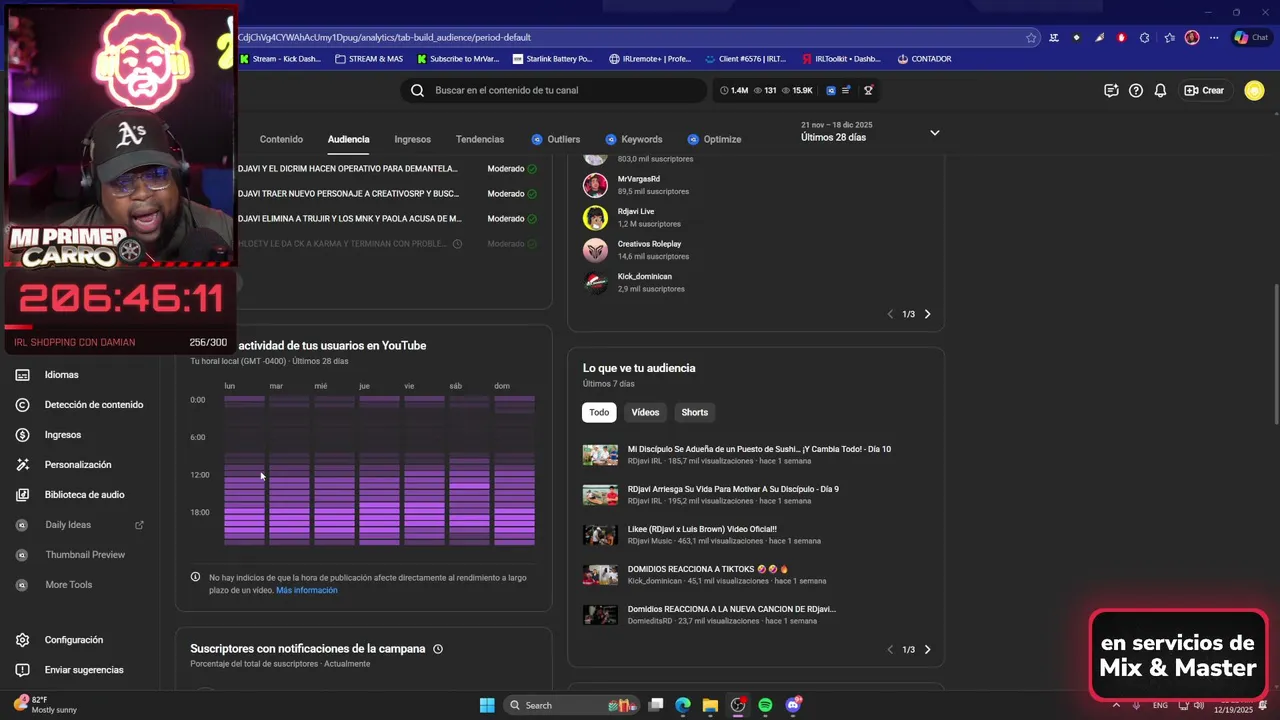1280x720 pixels.
Task: Open the Copilot Chat button
Action: (1251, 38)
